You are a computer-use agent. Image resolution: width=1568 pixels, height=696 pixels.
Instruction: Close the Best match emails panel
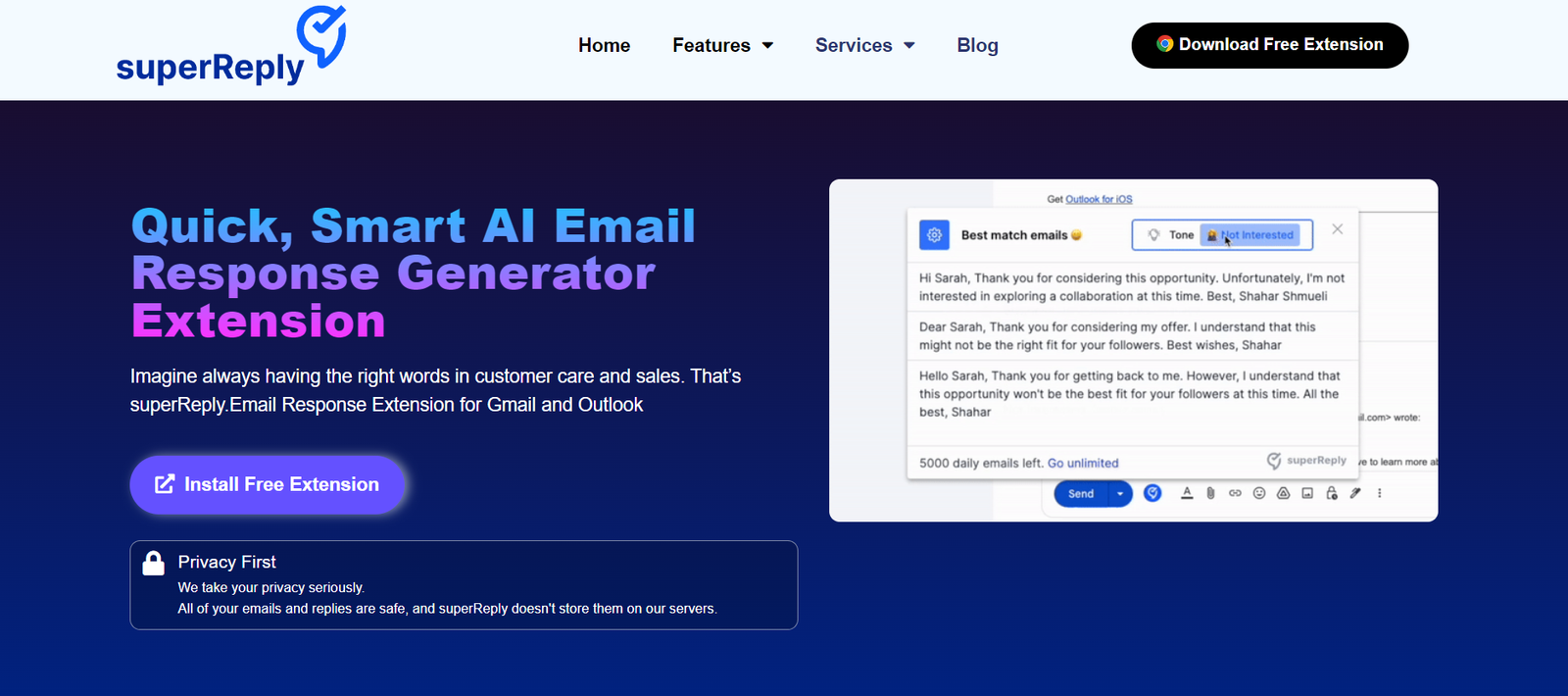click(x=1338, y=229)
